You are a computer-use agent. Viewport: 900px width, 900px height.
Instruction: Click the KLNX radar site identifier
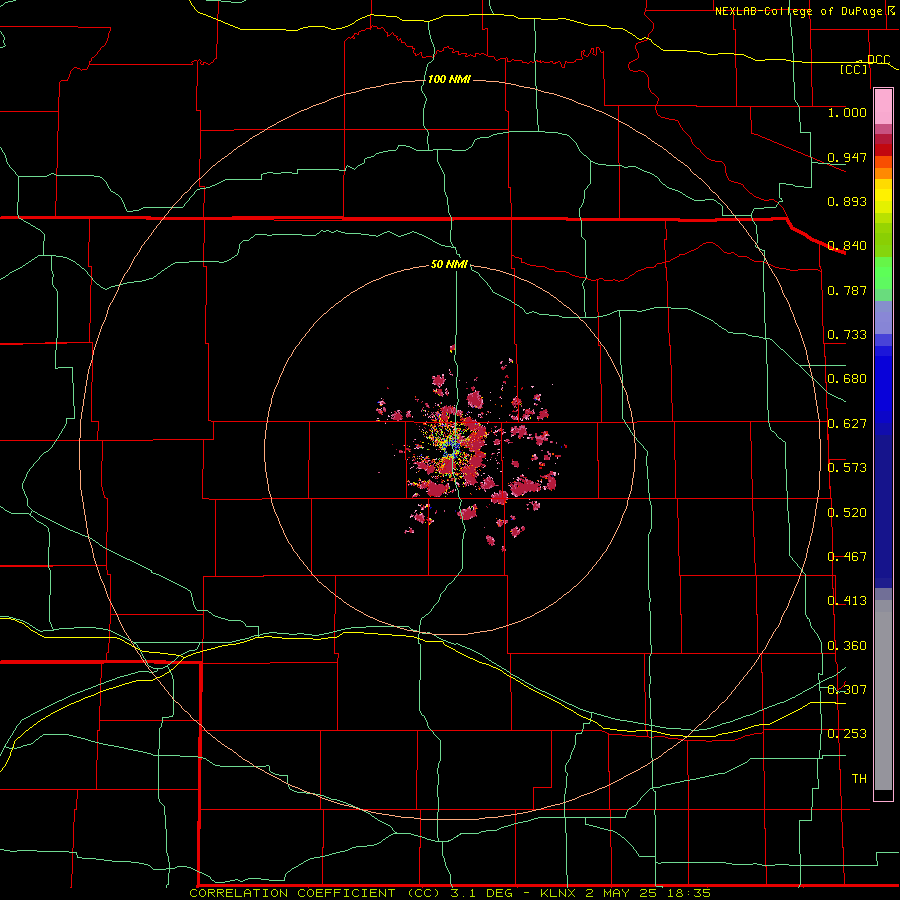[560, 893]
